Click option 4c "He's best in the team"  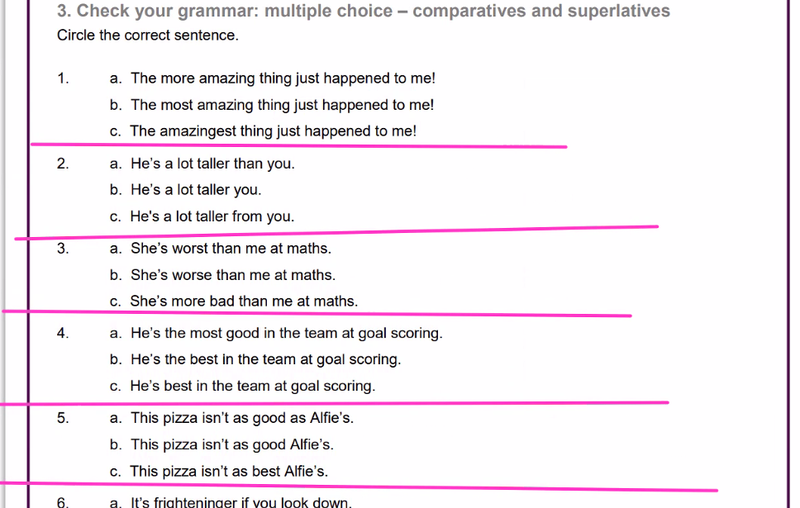click(x=253, y=386)
